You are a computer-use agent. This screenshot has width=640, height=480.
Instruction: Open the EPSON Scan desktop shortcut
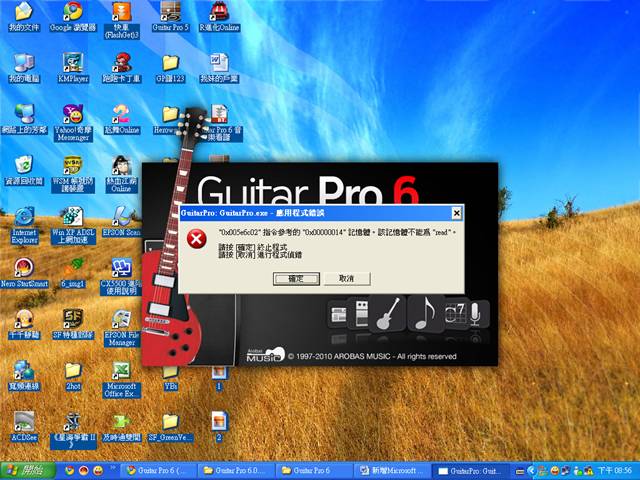tap(122, 222)
